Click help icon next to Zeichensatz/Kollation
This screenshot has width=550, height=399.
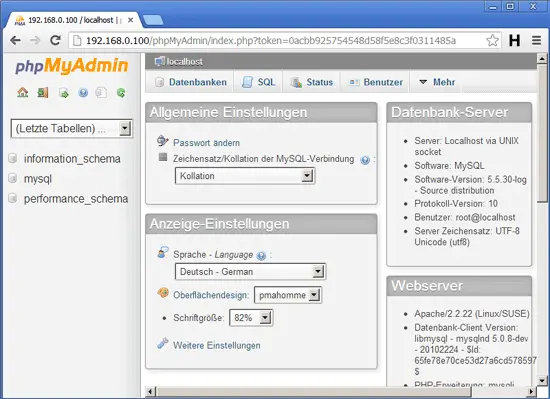click(365, 160)
